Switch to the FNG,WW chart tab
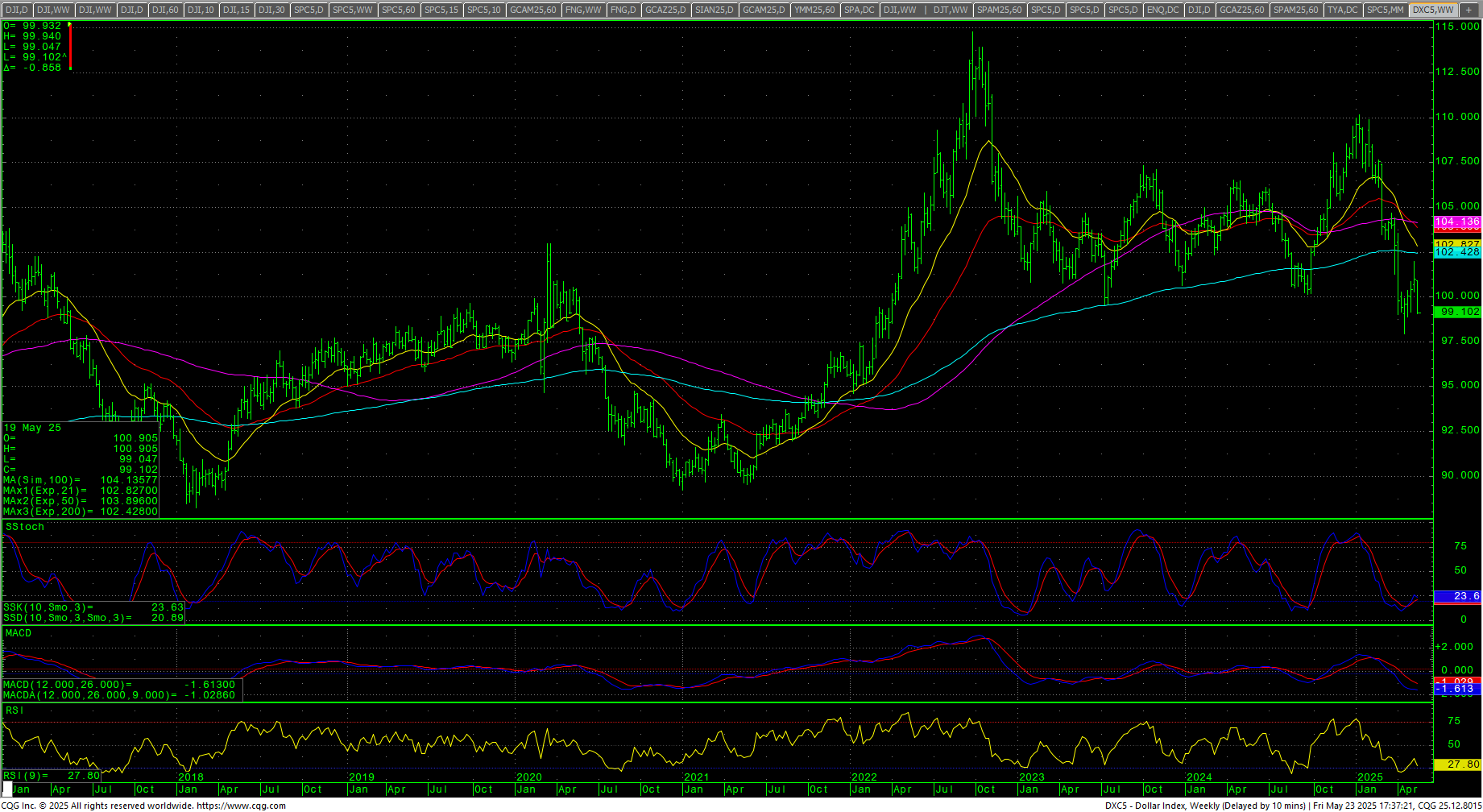The image size is (1483, 812). click(583, 10)
